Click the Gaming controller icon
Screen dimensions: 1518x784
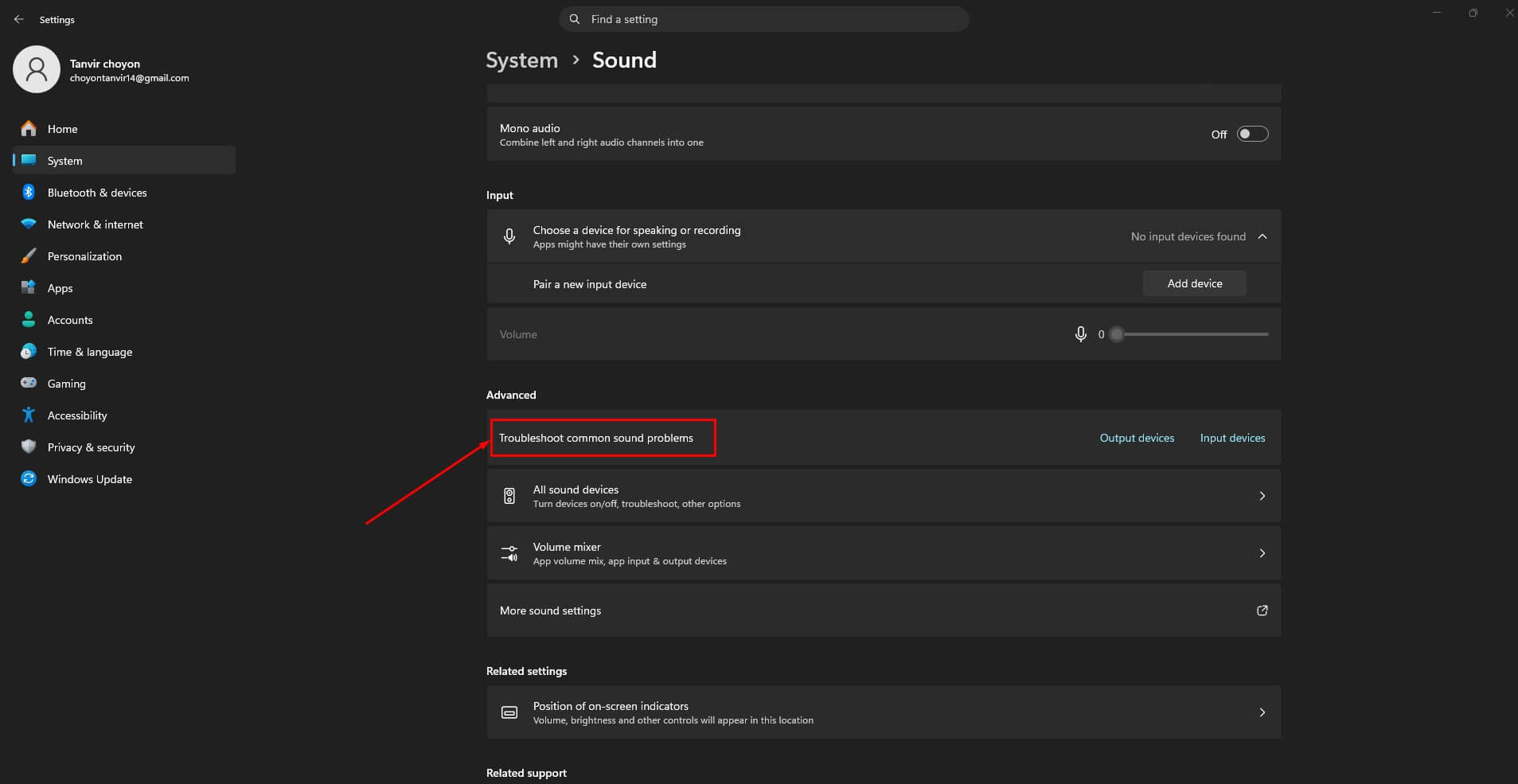coord(29,383)
